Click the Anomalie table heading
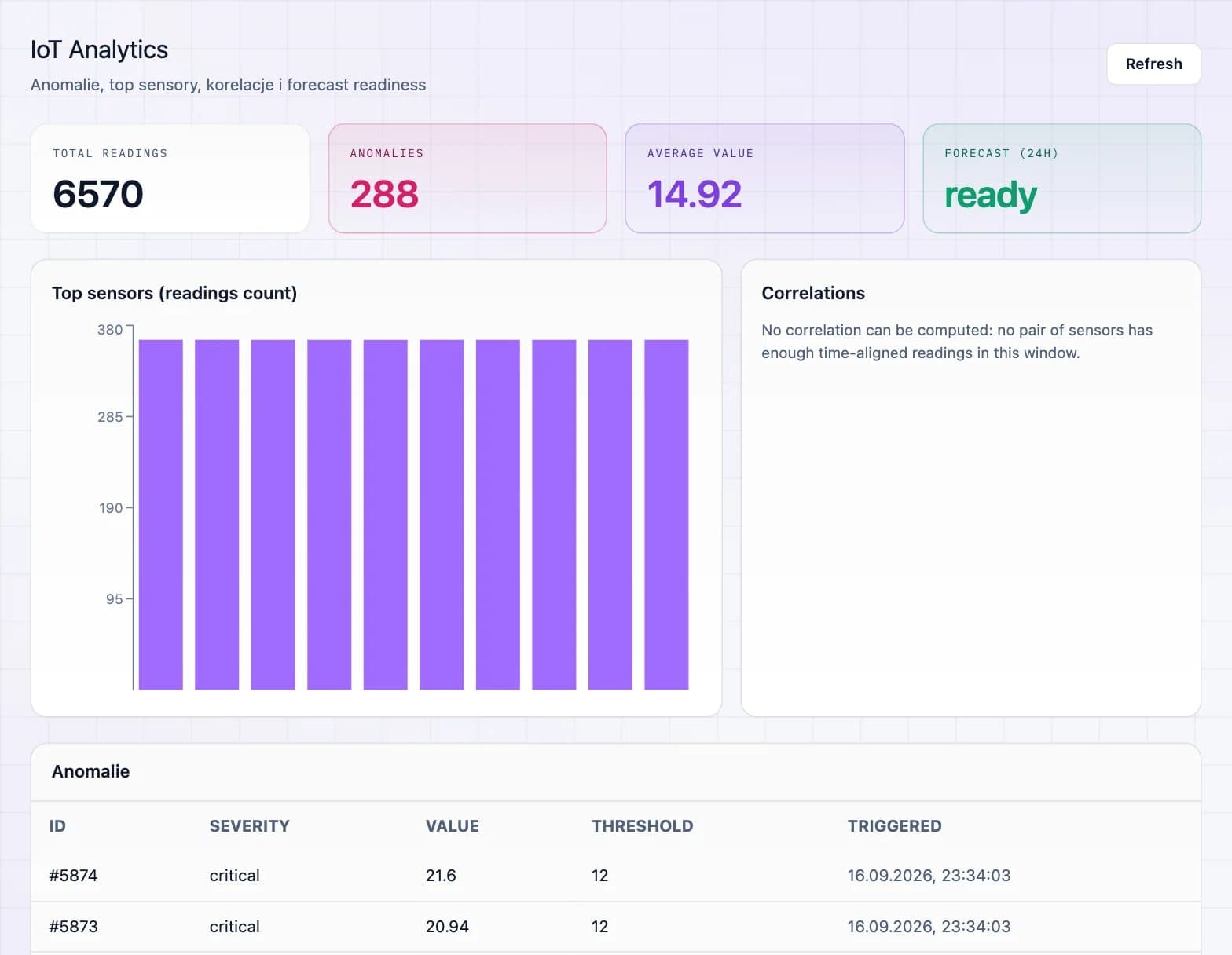The height and width of the screenshot is (955, 1232). pos(90,771)
